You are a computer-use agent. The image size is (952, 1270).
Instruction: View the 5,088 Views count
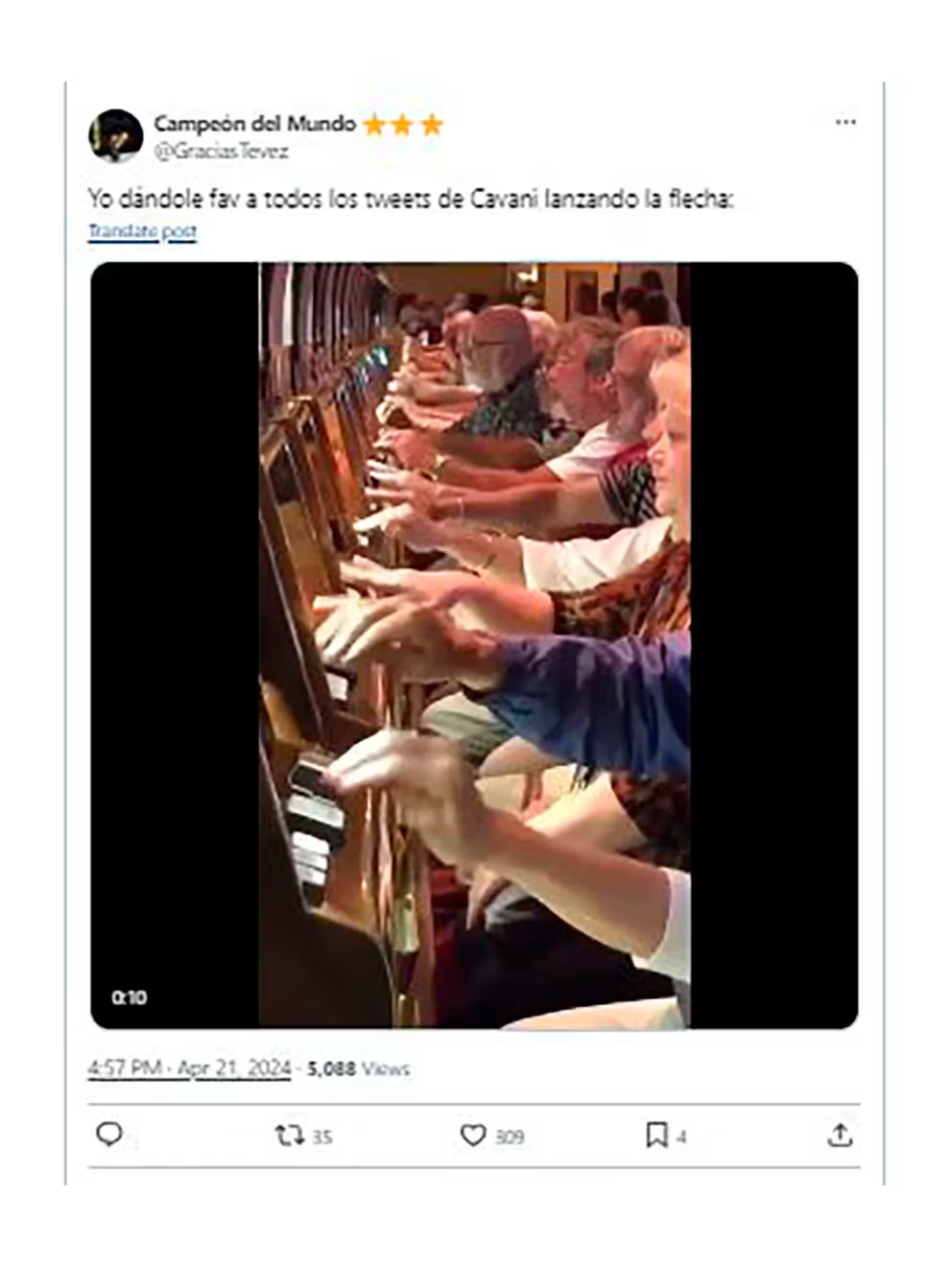(358, 1068)
